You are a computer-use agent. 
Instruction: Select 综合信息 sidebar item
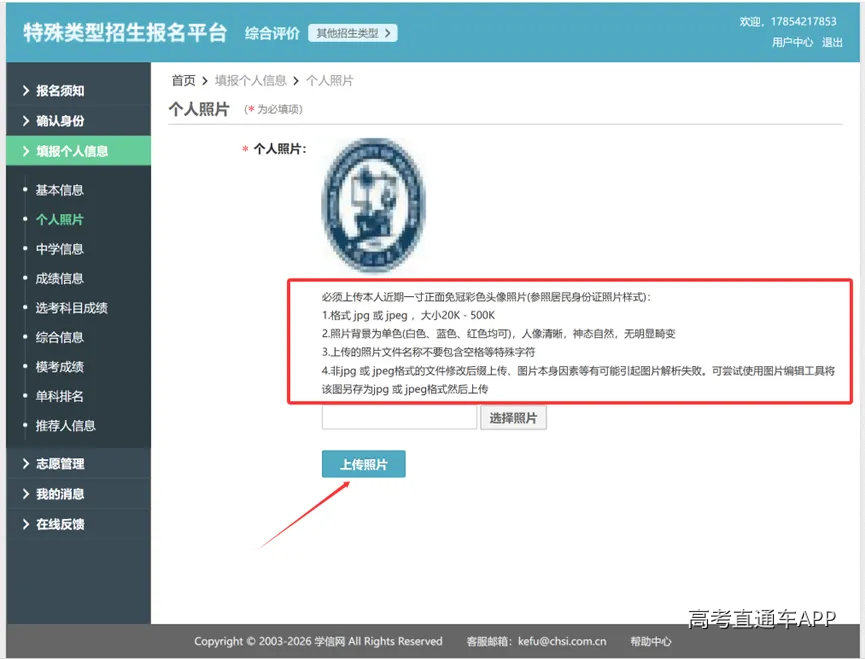tap(60, 337)
